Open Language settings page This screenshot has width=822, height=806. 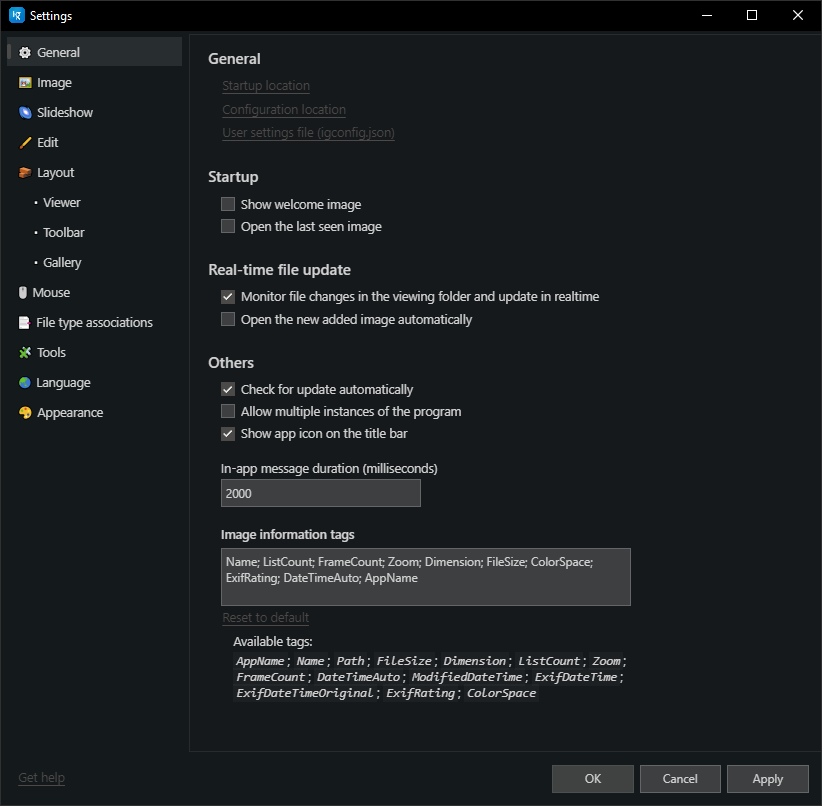pyautogui.click(x=94, y=382)
